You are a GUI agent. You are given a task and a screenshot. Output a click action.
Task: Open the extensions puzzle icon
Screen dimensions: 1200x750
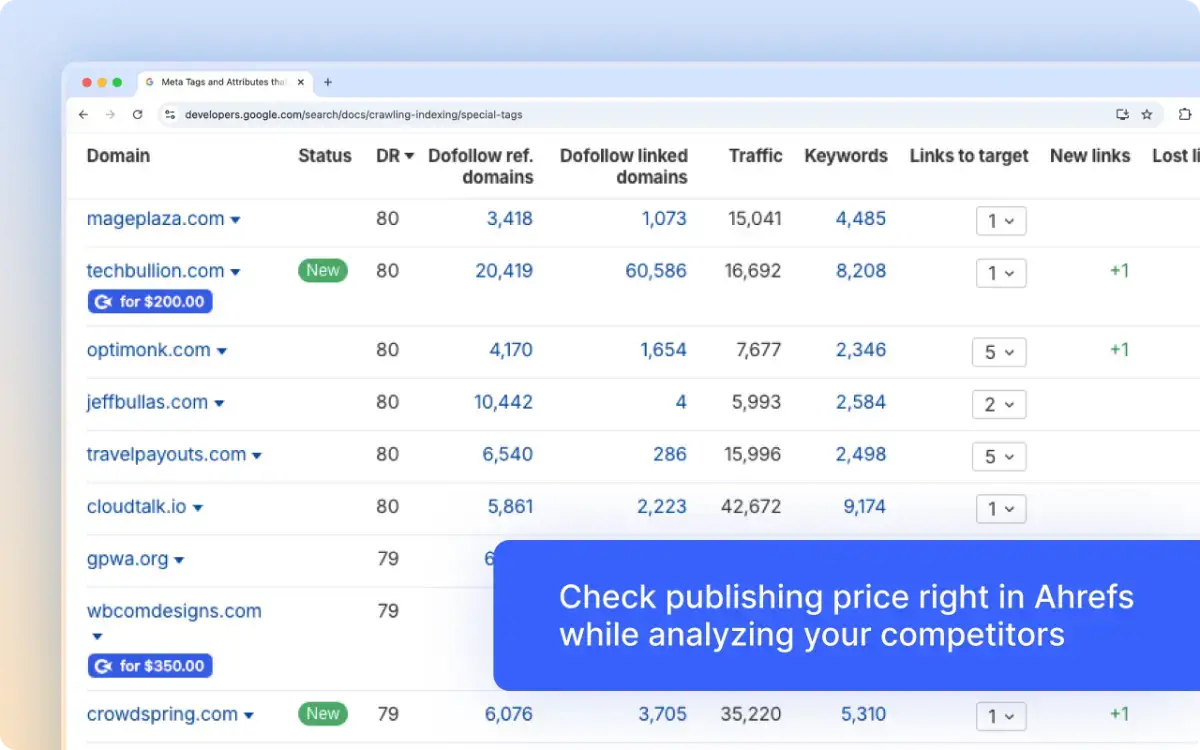tap(1185, 115)
